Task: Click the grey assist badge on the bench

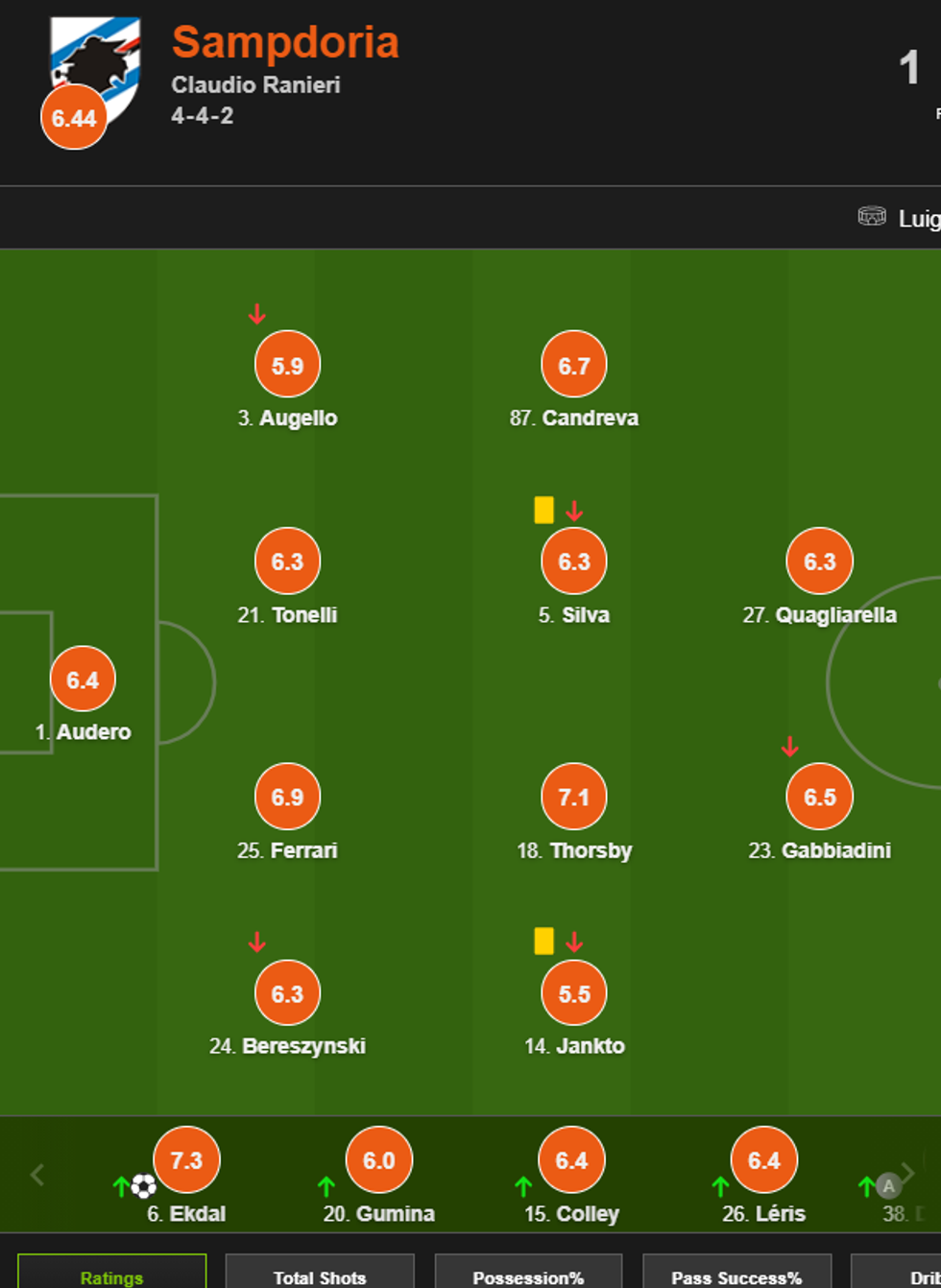Action: [x=888, y=1186]
